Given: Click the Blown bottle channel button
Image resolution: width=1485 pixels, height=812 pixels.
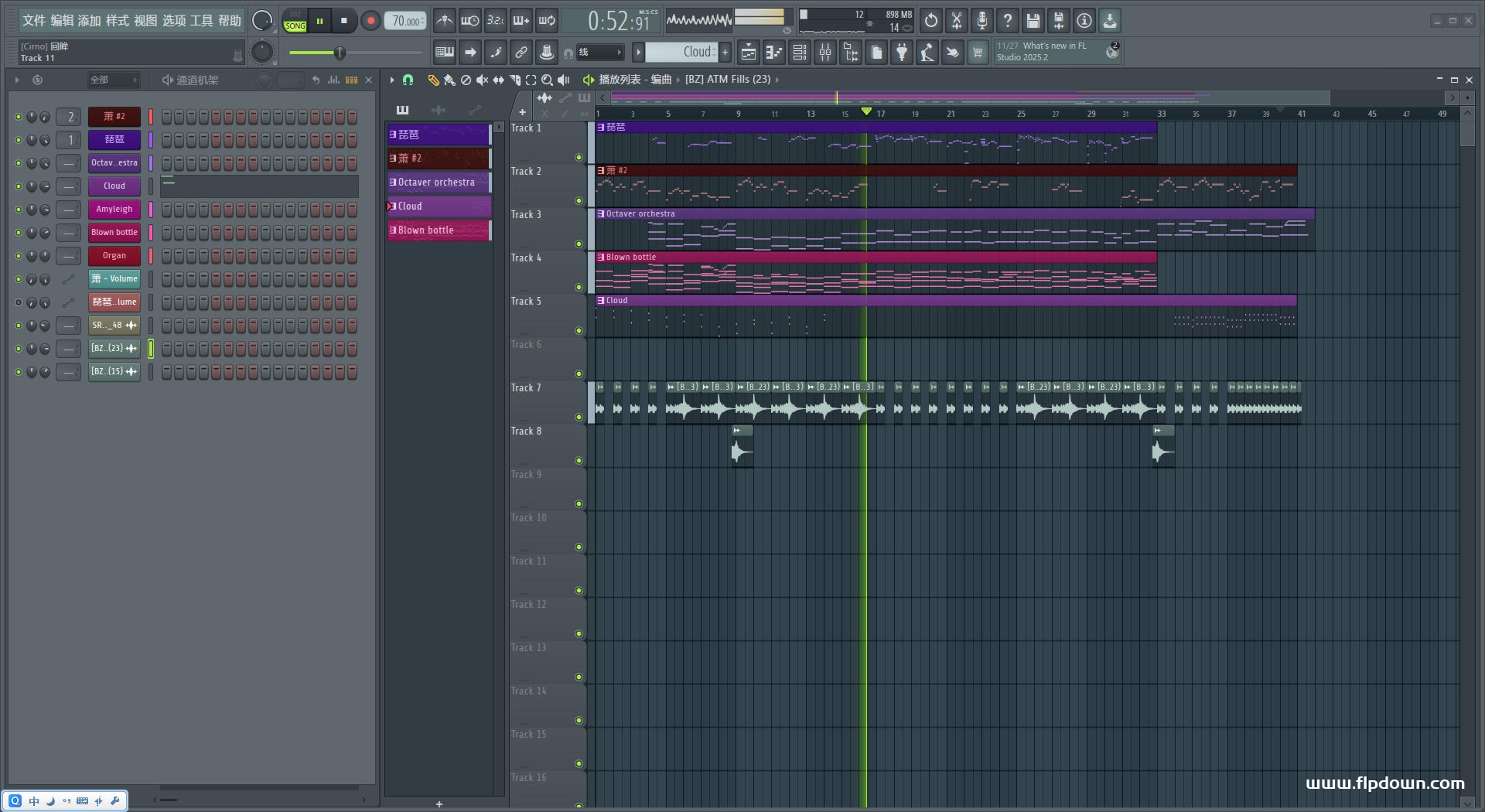Looking at the screenshot, I should pos(114,233).
